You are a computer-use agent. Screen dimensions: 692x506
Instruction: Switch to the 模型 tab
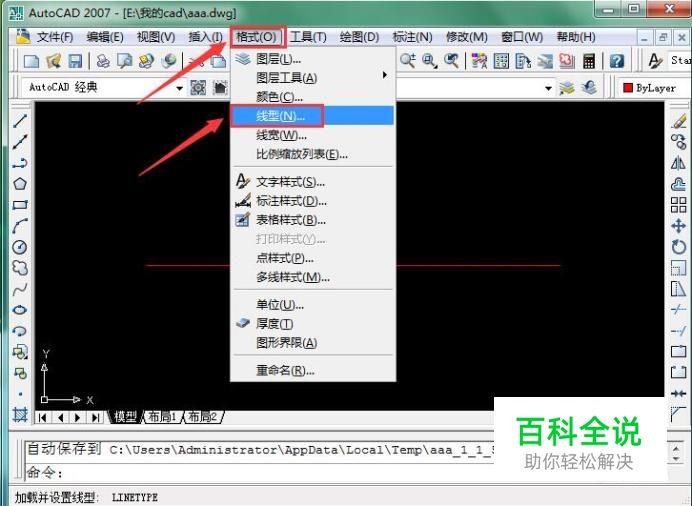click(125, 417)
